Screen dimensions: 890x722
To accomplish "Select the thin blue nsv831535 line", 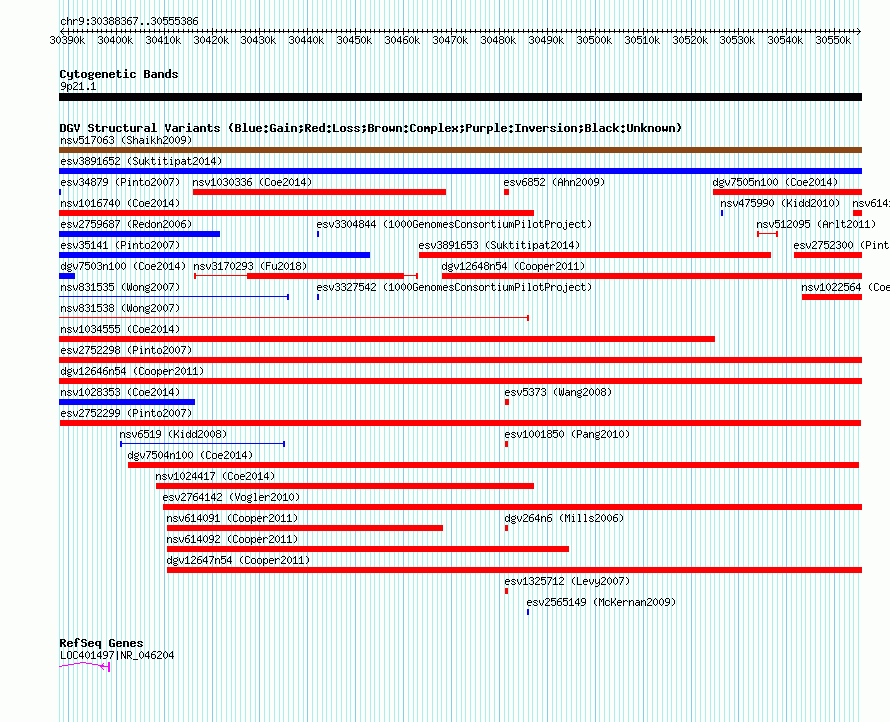I will [x=174, y=297].
